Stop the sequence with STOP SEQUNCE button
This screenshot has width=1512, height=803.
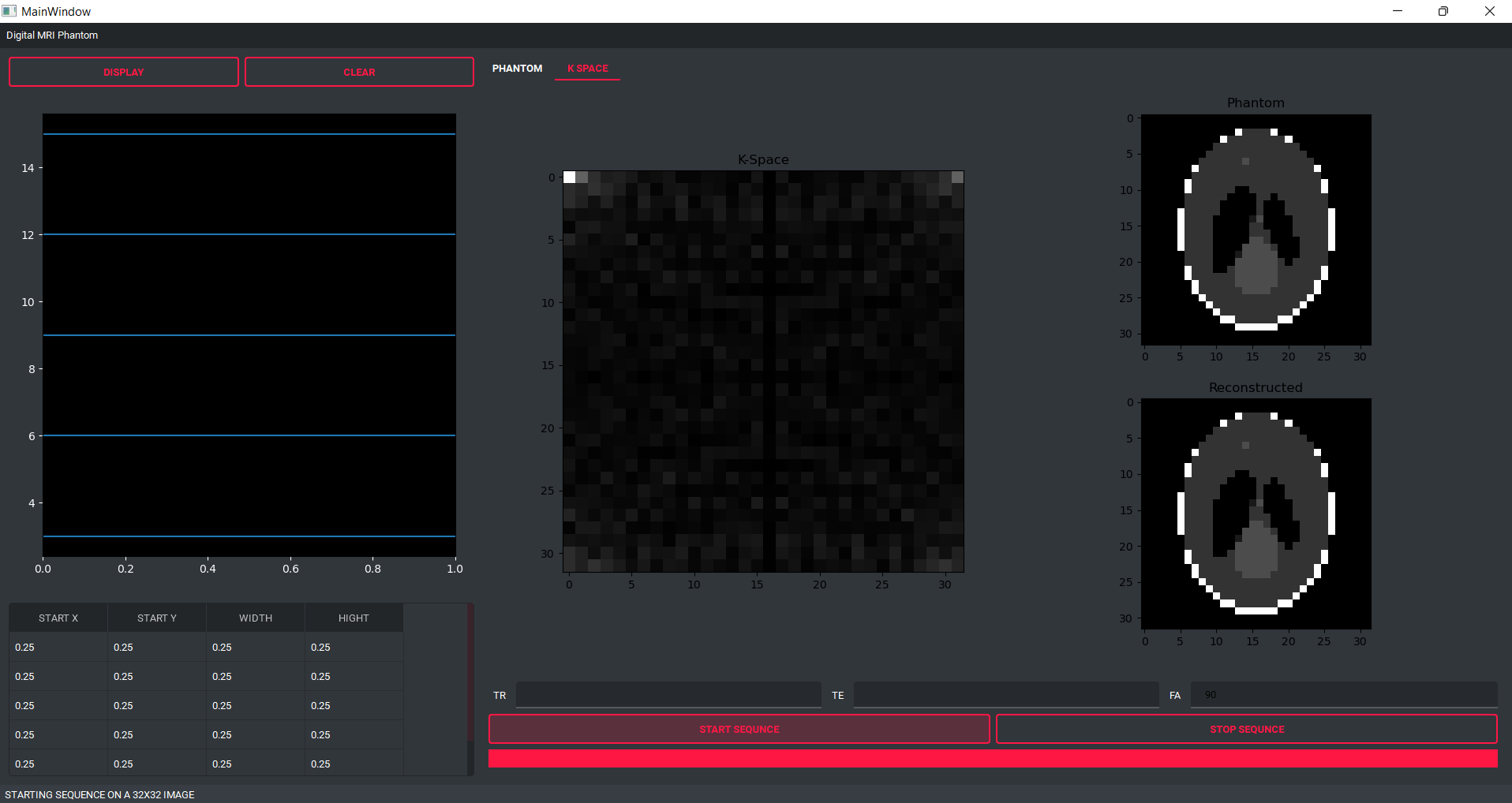pyautogui.click(x=1245, y=729)
